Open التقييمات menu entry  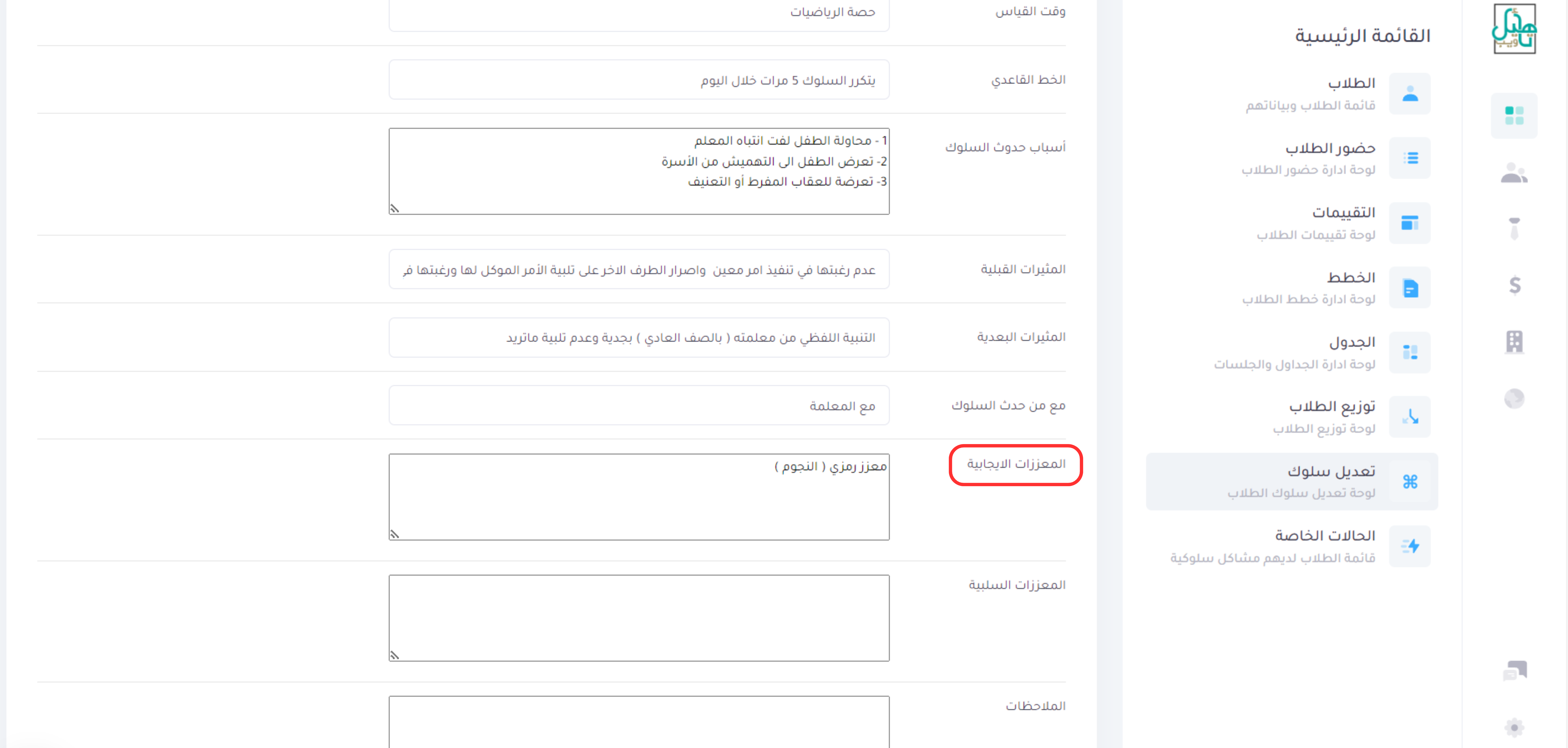[1292, 223]
